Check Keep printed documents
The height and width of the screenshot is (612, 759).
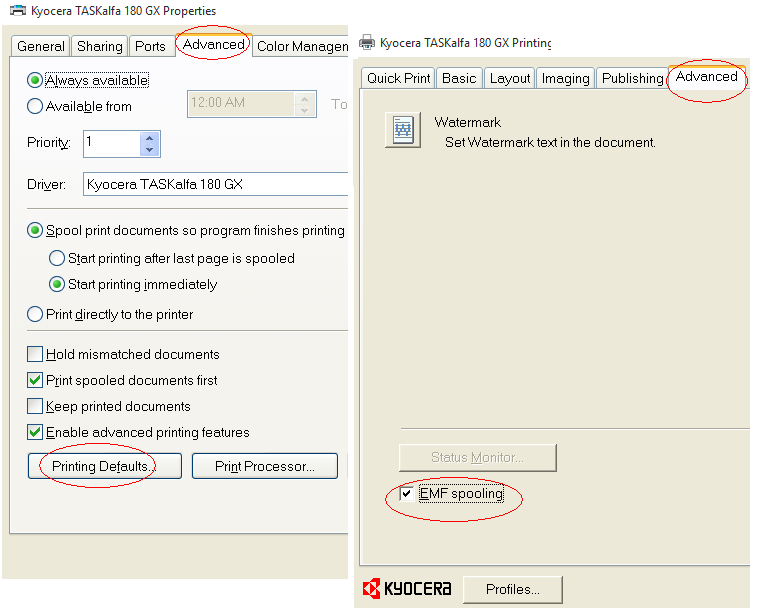(35, 406)
